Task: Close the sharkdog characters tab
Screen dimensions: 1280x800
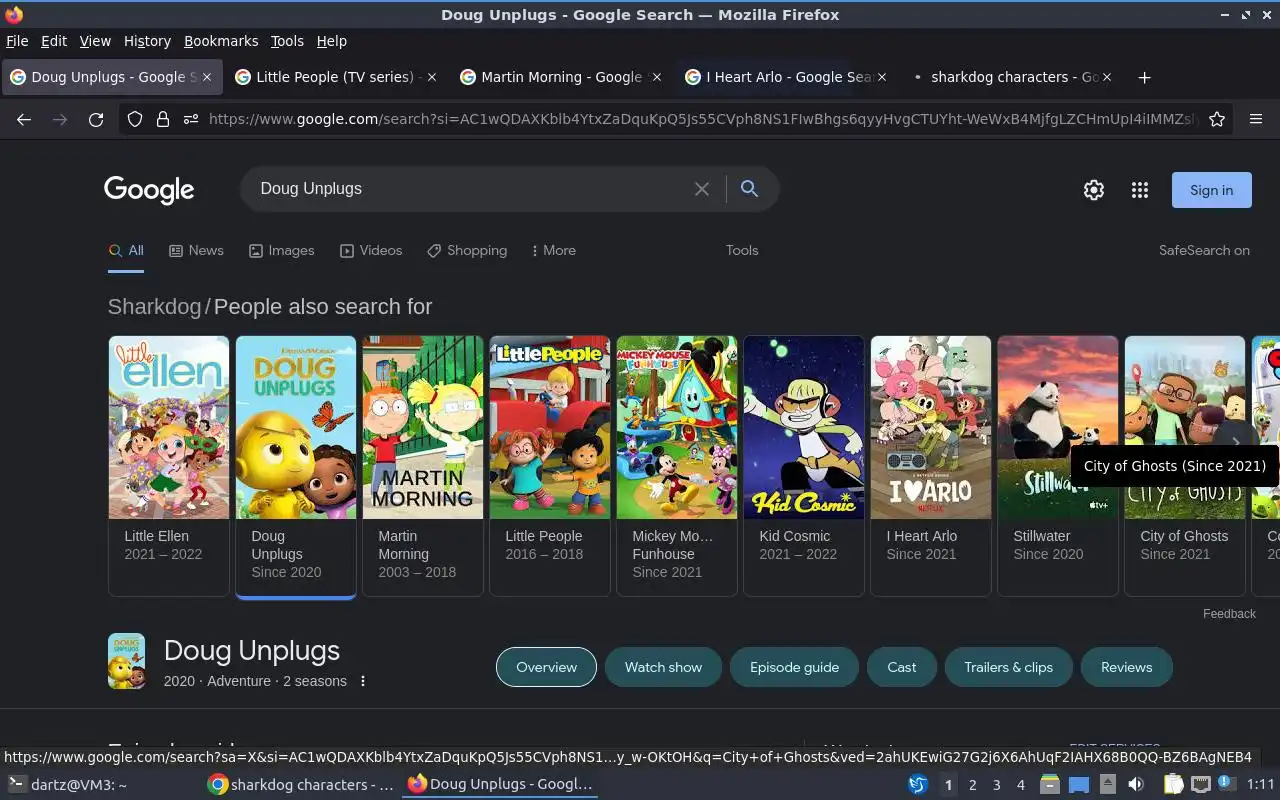Action: tap(1107, 77)
